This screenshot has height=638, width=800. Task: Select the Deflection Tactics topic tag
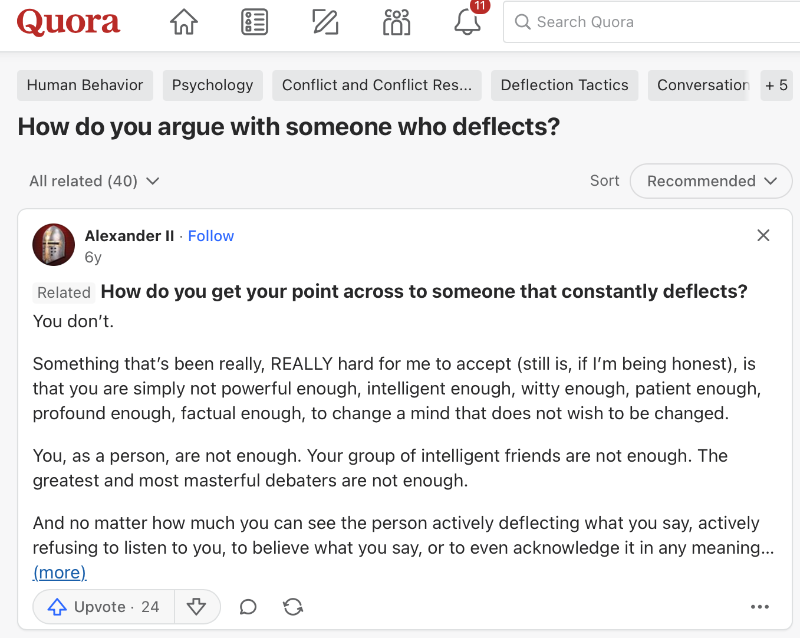click(x=564, y=85)
